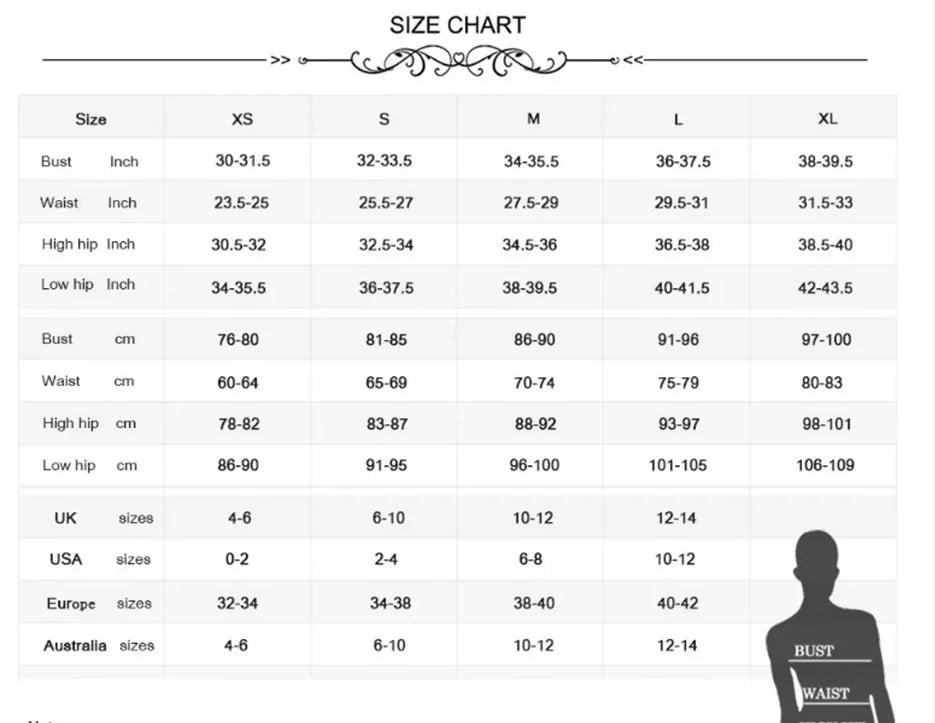Click the UK sizes value for S

387,518
